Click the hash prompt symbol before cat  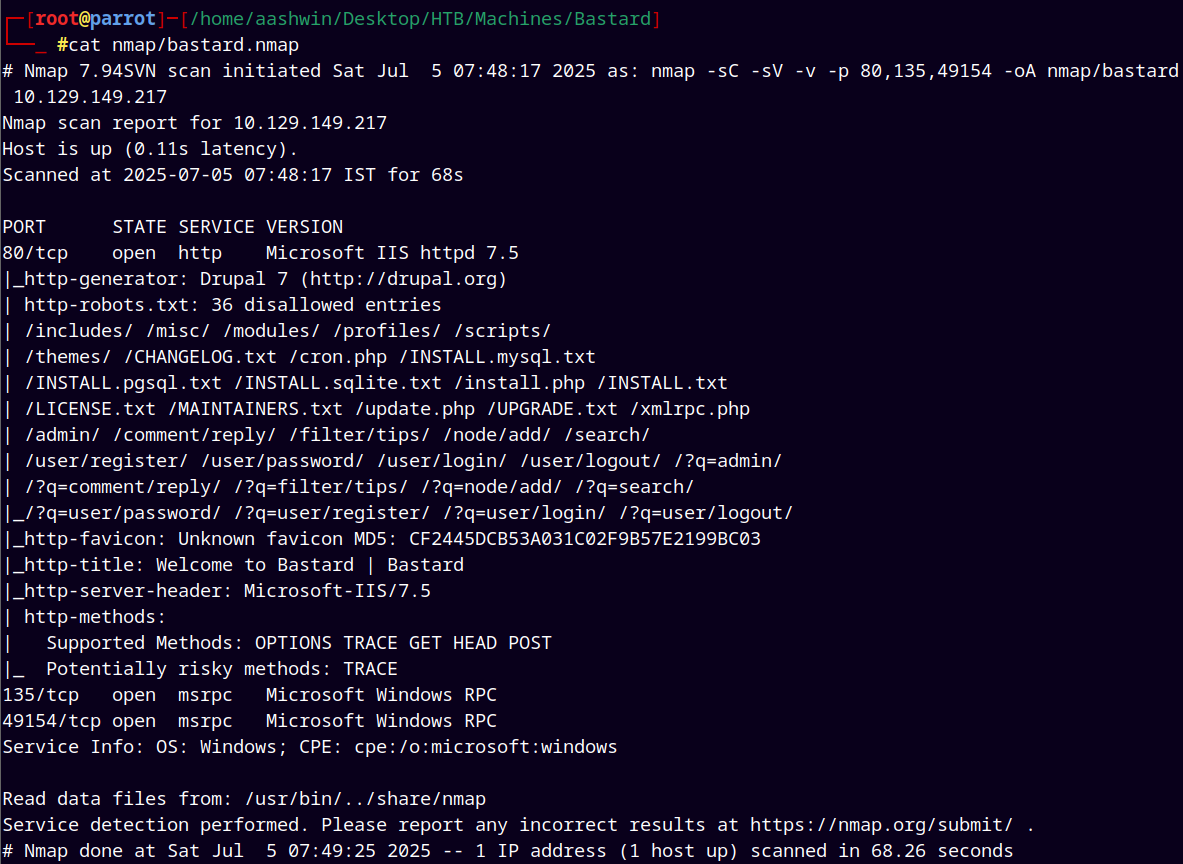[63, 45]
